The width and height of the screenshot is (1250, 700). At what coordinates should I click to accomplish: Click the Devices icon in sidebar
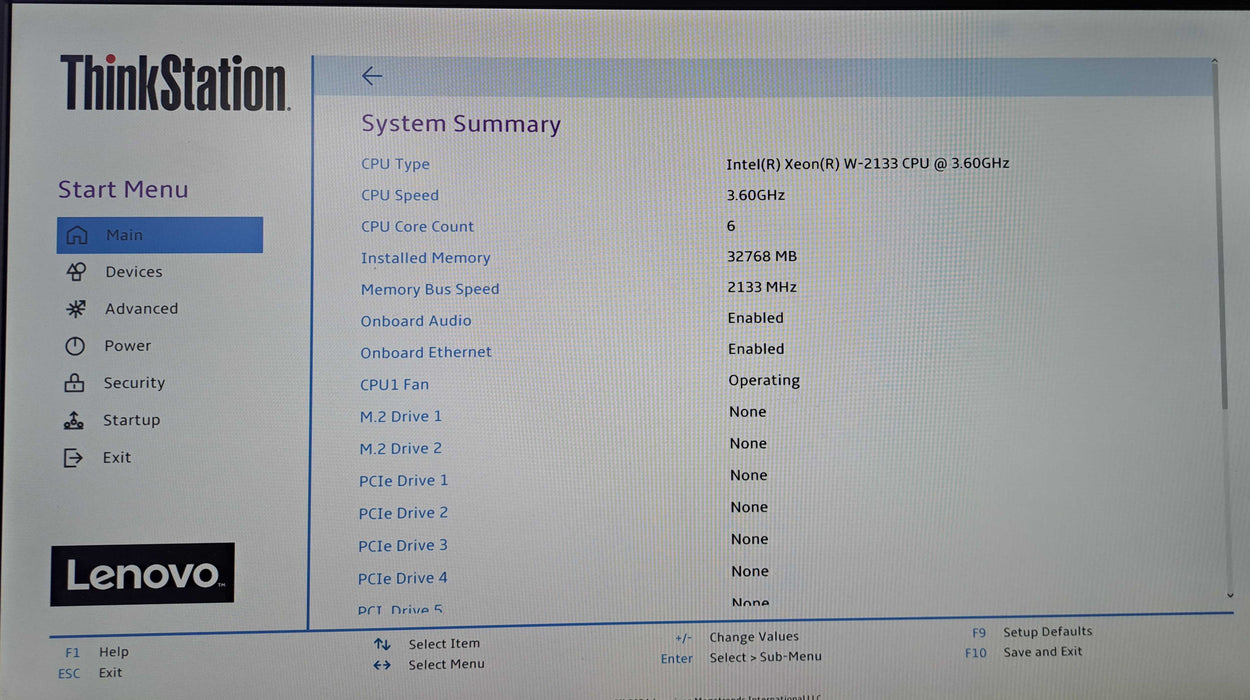(x=76, y=272)
